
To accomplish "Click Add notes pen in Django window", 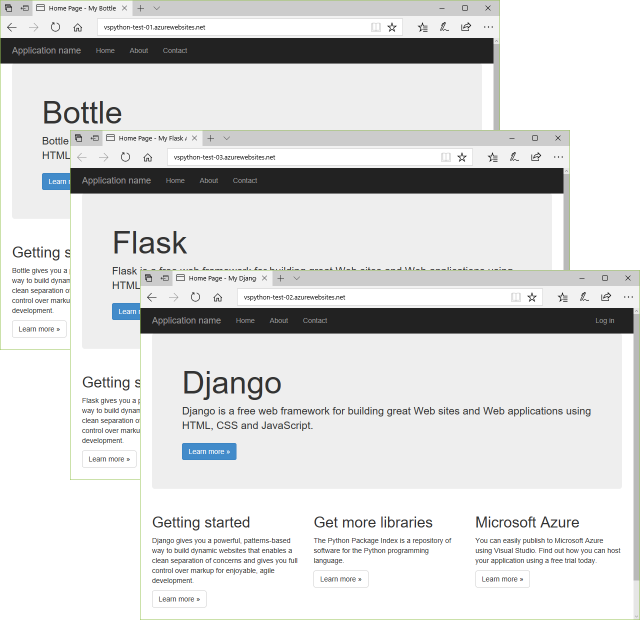I will (584, 297).
